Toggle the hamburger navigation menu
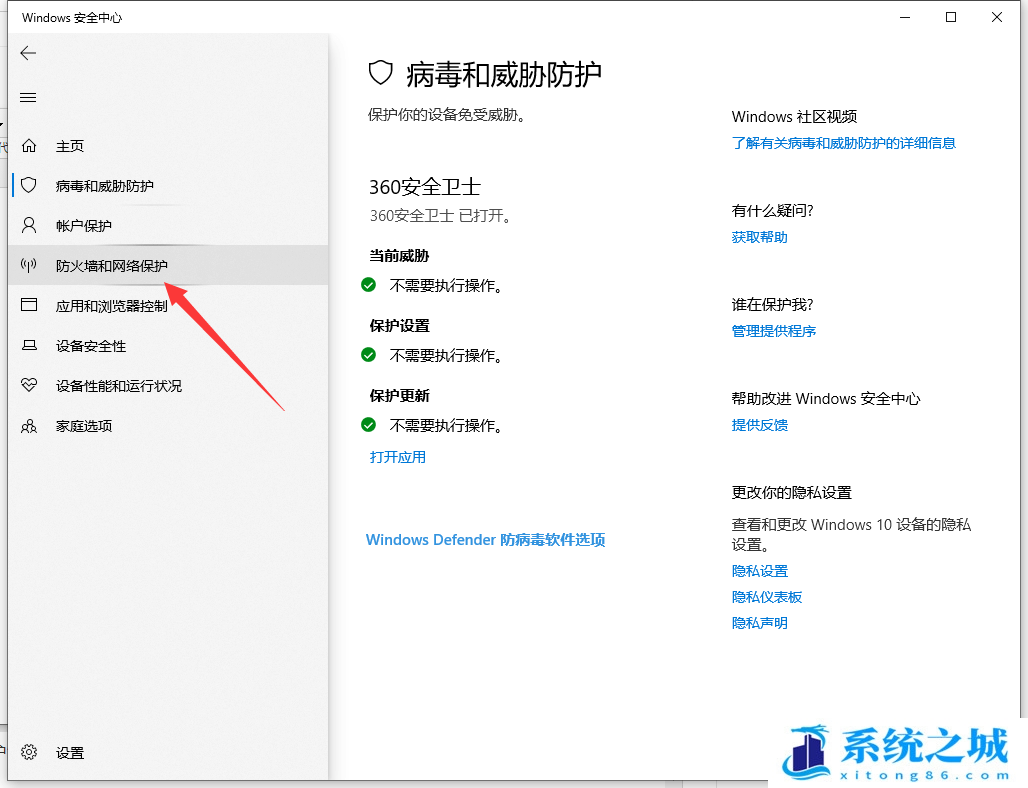1028x788 pixels. pyautogui.click(x=28, y=98)
